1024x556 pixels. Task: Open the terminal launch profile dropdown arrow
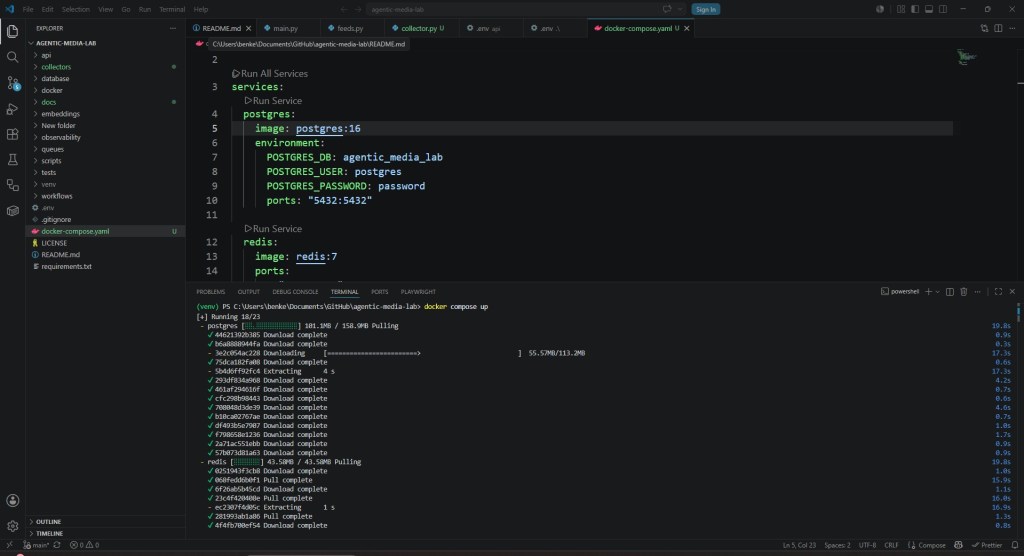937,291
